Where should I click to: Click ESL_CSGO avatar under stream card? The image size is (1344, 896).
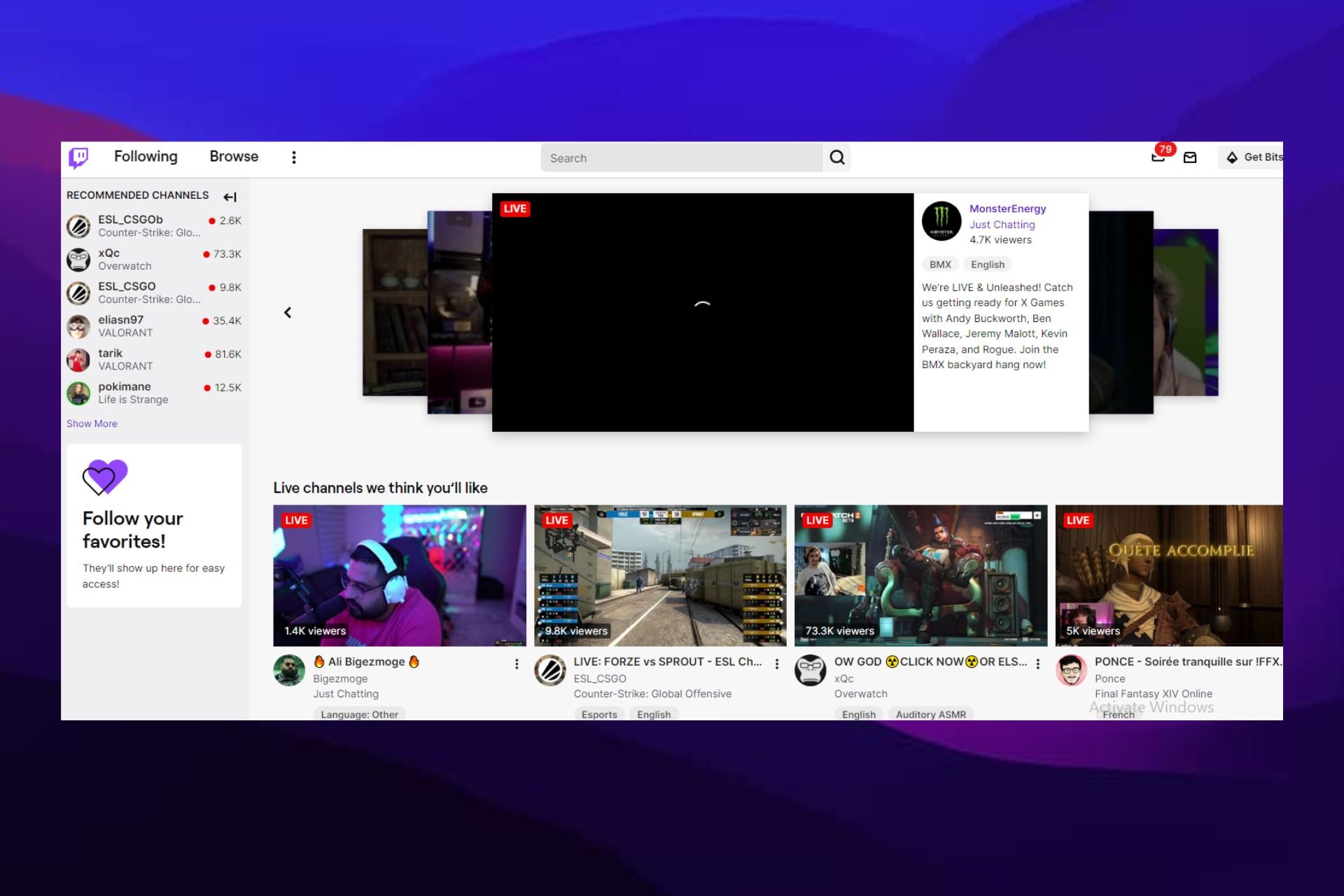click(550, 671)
